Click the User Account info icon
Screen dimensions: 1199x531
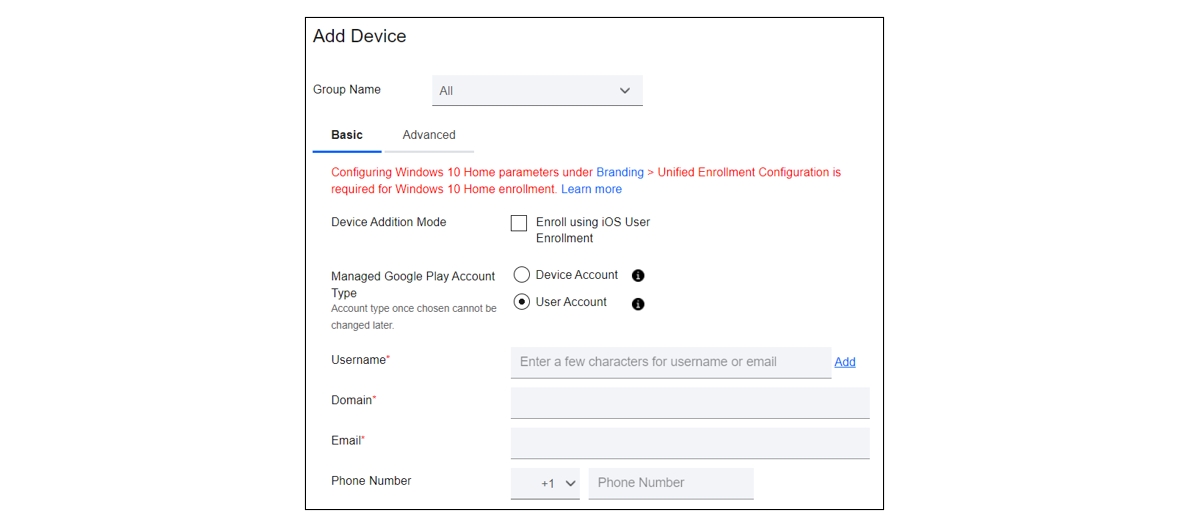click(x=638, y=304)
